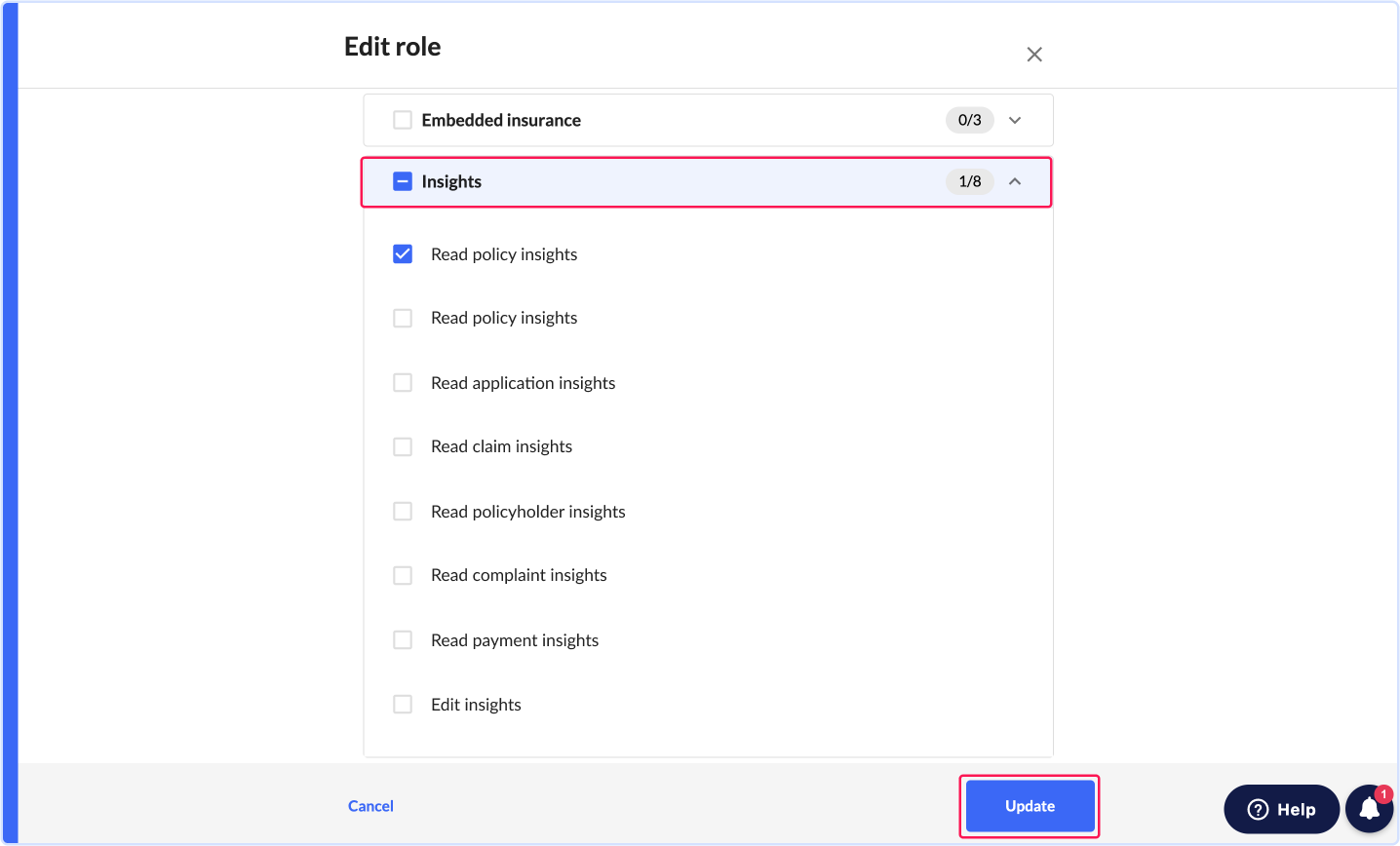Check Read complaint insights box
The height and width of the screenshot is (846, 1400).
tap(403, 575)
